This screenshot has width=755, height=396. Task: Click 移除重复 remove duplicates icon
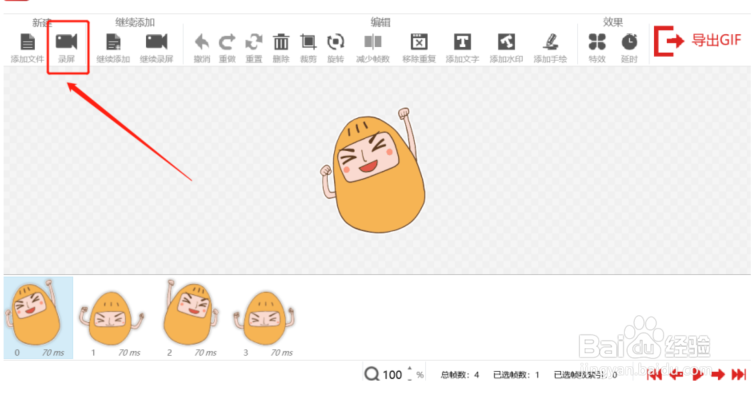(x=419, y=42)
